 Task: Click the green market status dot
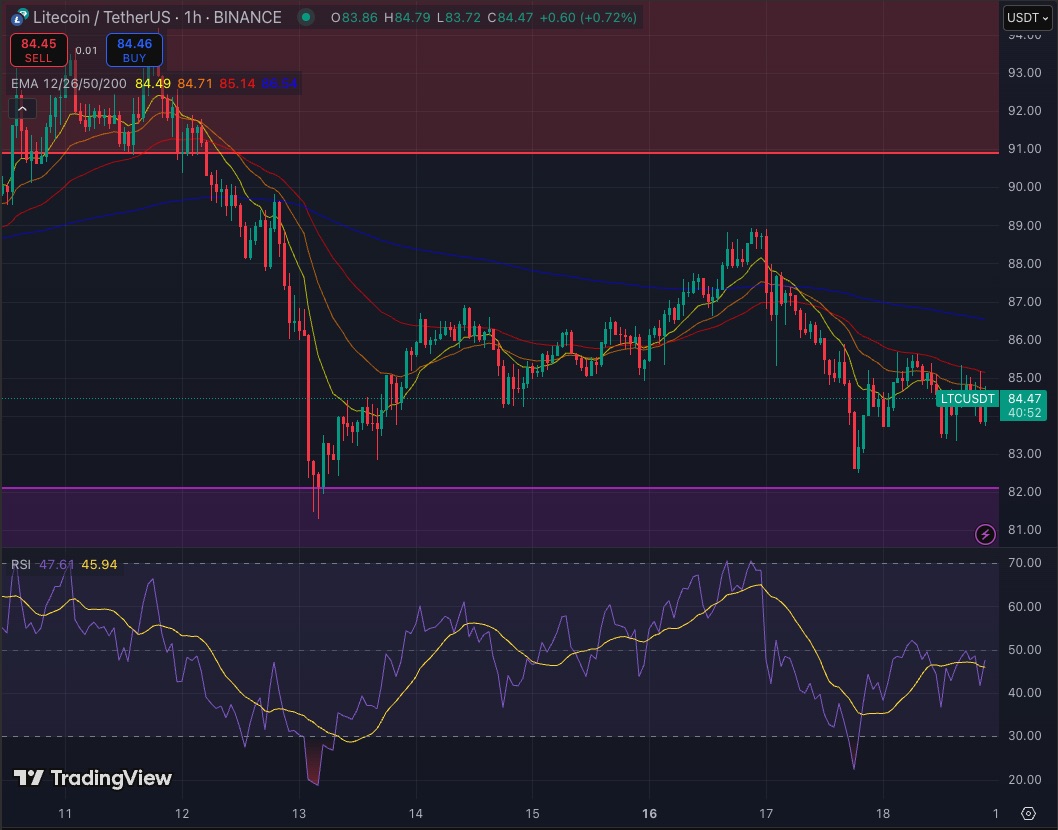tap(306, 17)
